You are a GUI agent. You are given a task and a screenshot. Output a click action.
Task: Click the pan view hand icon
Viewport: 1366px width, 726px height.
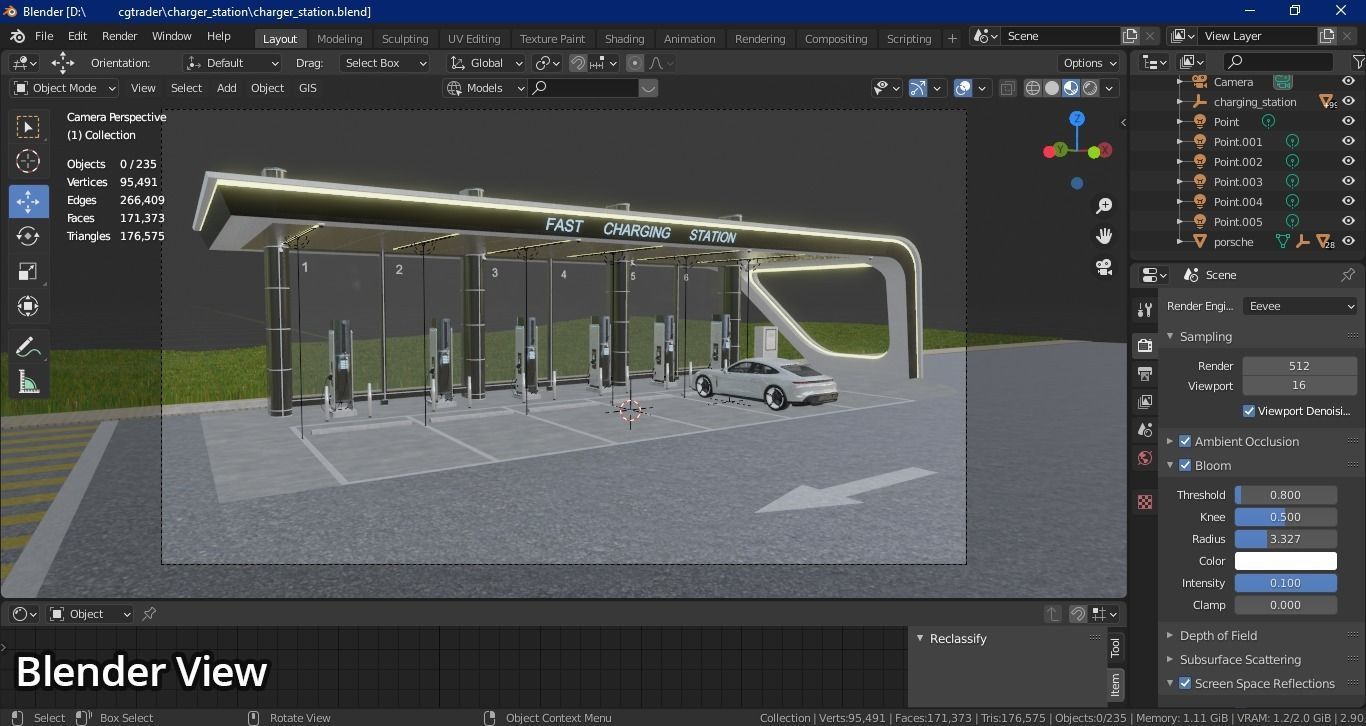[1104, 236]
